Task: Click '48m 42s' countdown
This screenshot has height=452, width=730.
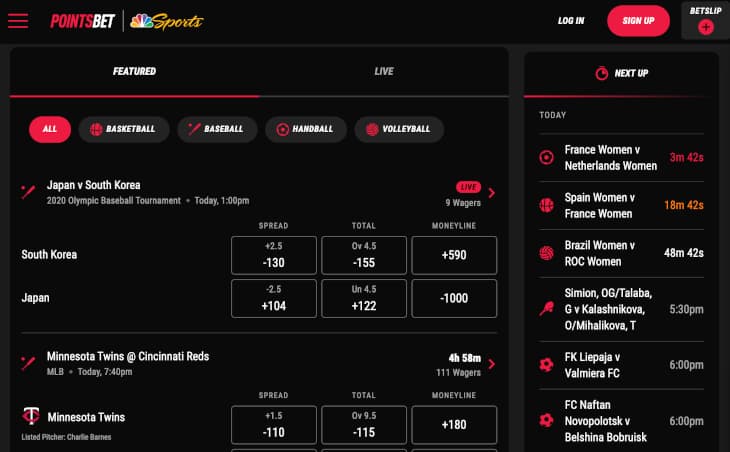Action: click(x=684, y=253)
